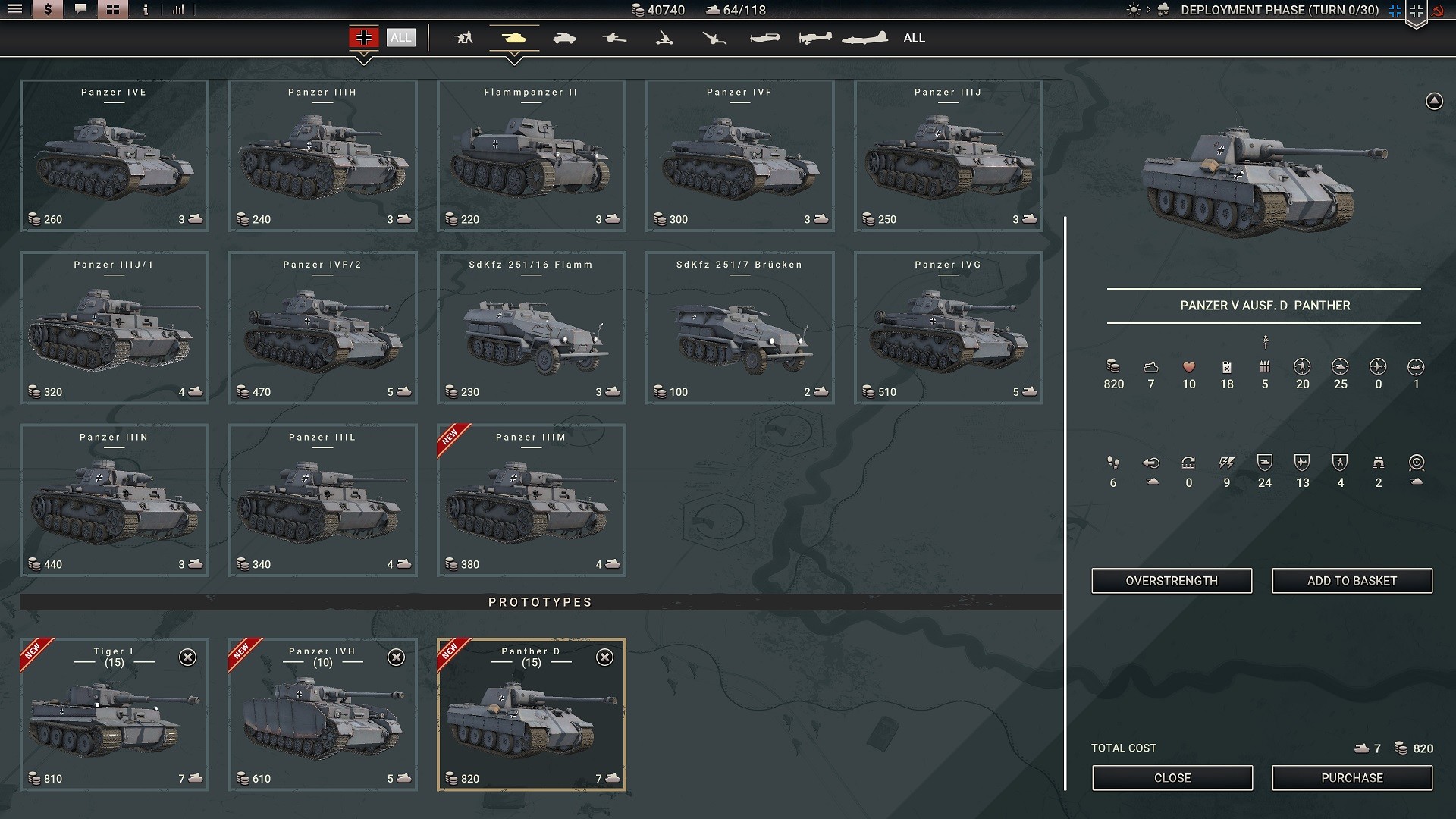
Task: Remove Tiger I from prototype basket
Action: [x=188, y=658]
